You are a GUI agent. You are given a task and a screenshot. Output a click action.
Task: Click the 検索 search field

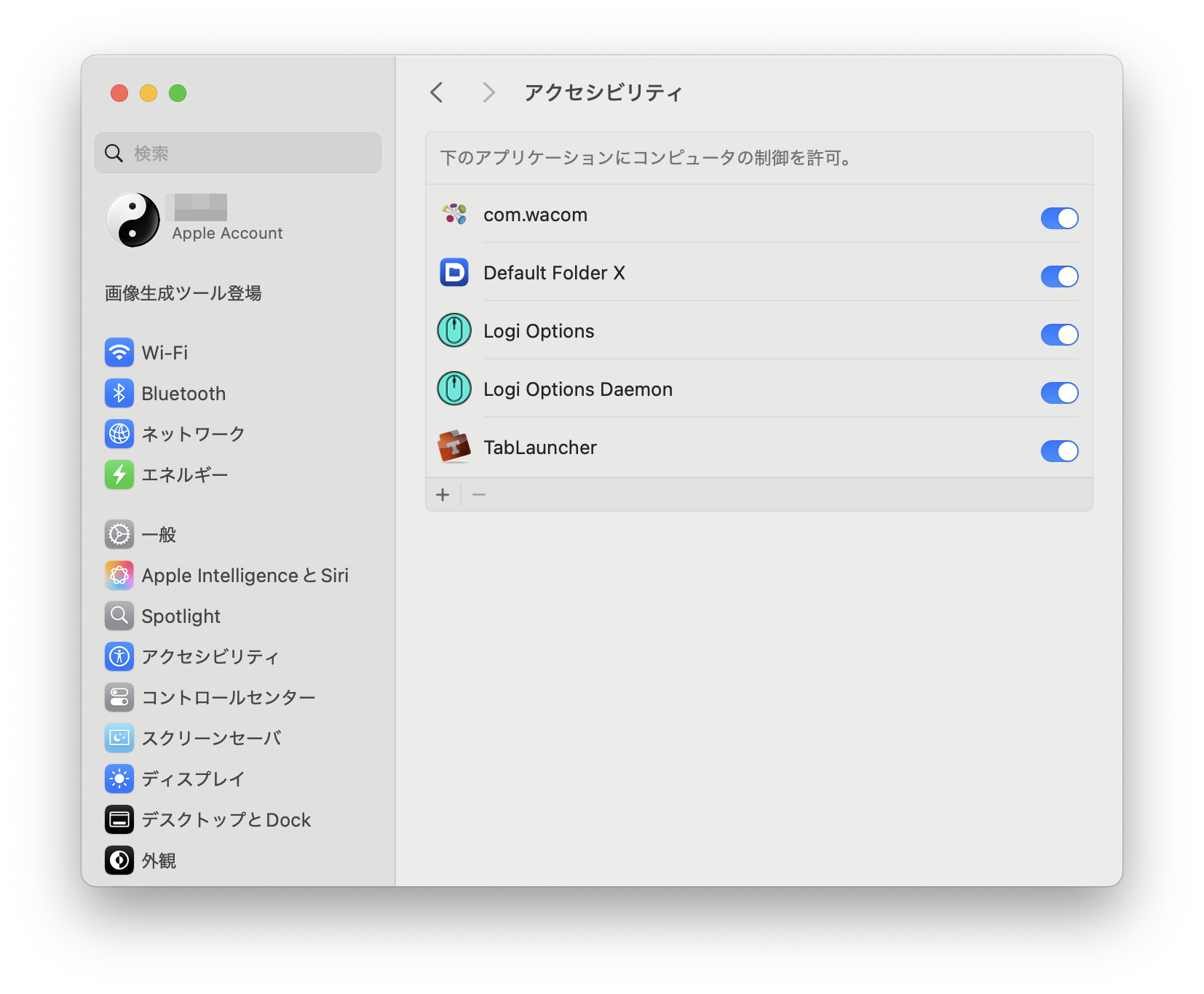pos(238,154)
